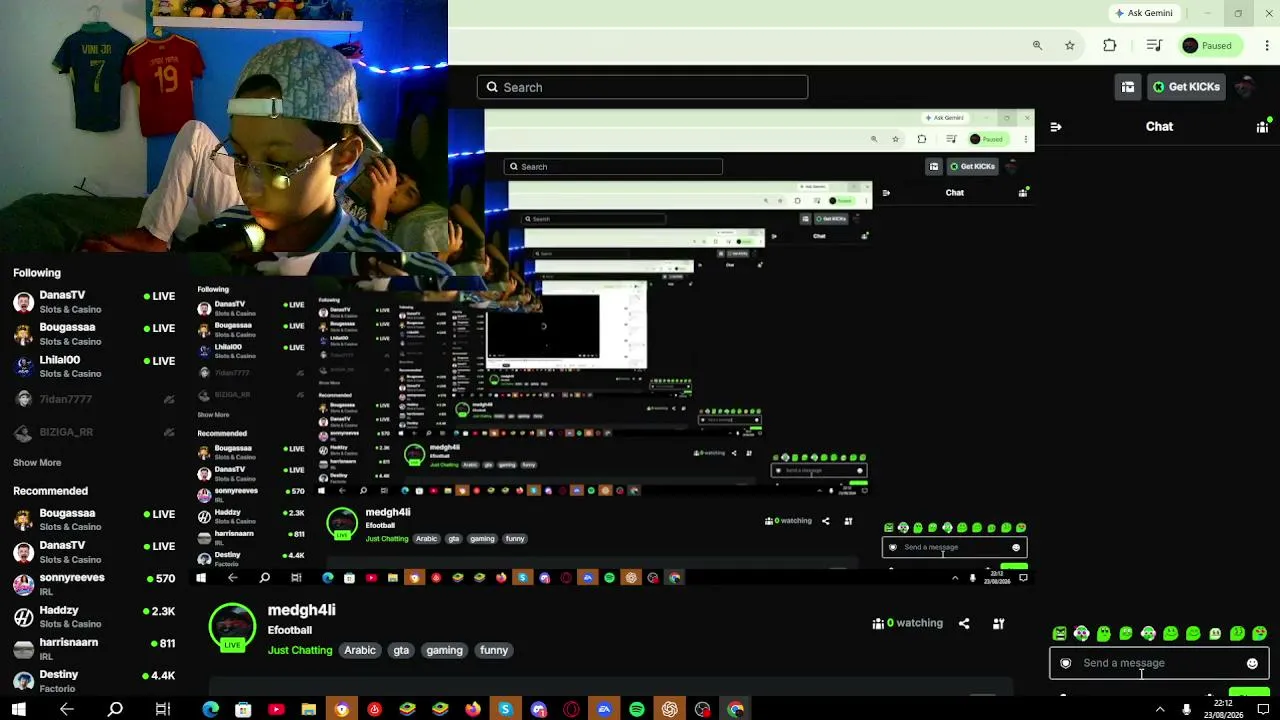This screenshot has height=720, width=1280.
Task: Collapse the chat panel with the arrow icon
Action: [x=1056, y=127]
